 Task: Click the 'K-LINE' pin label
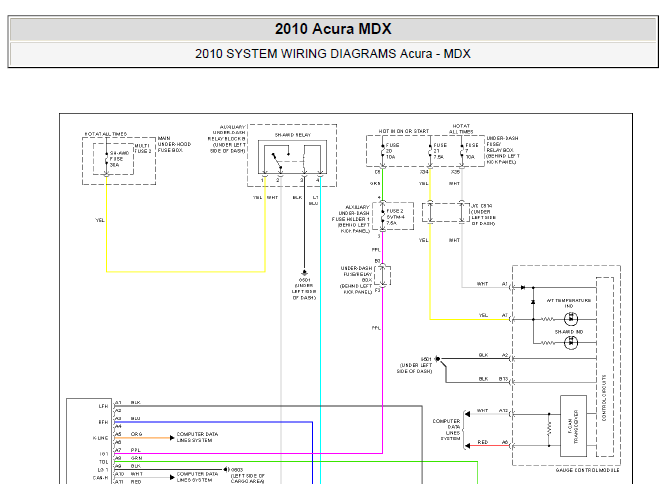[100, 438]
